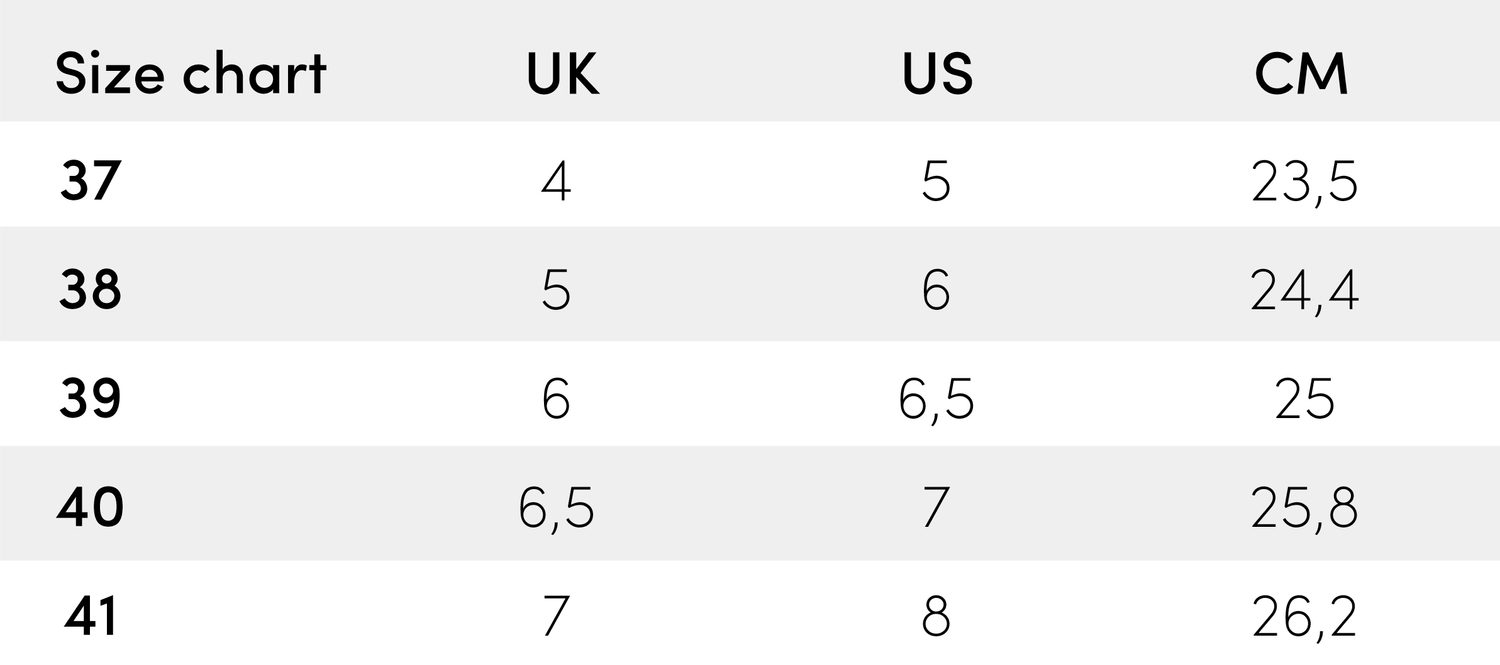Click the 24,4 CM cell
Viewport: 1500px width, 665px height.
[1304, 292]
